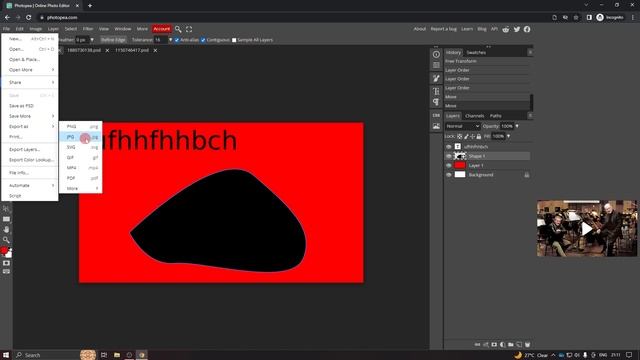Open Photopea Reddit link icon
The image size is (640, 360).
pyautogui.click(x=506, y=29)
